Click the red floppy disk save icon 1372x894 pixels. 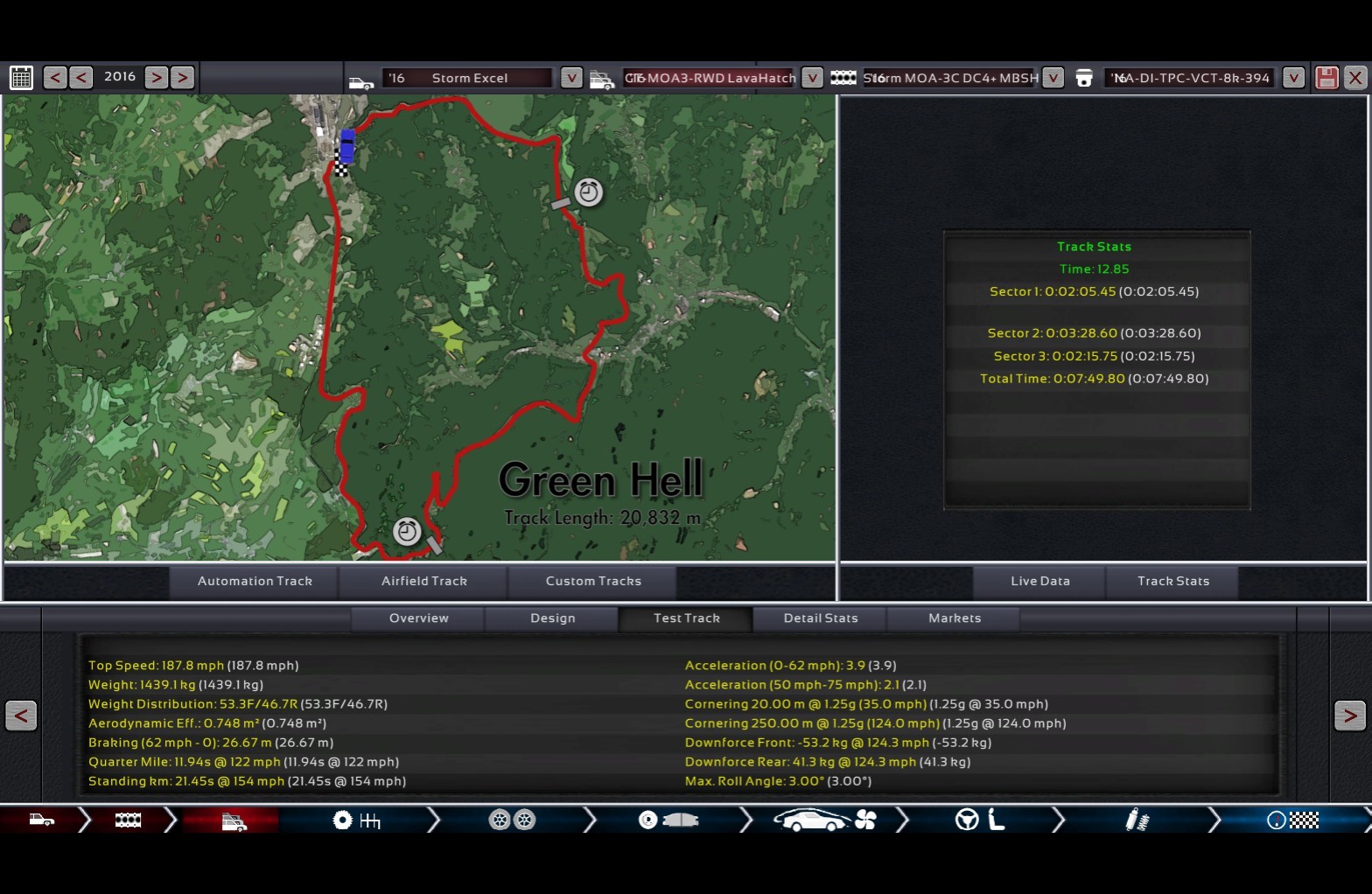tap(1326, 78)
